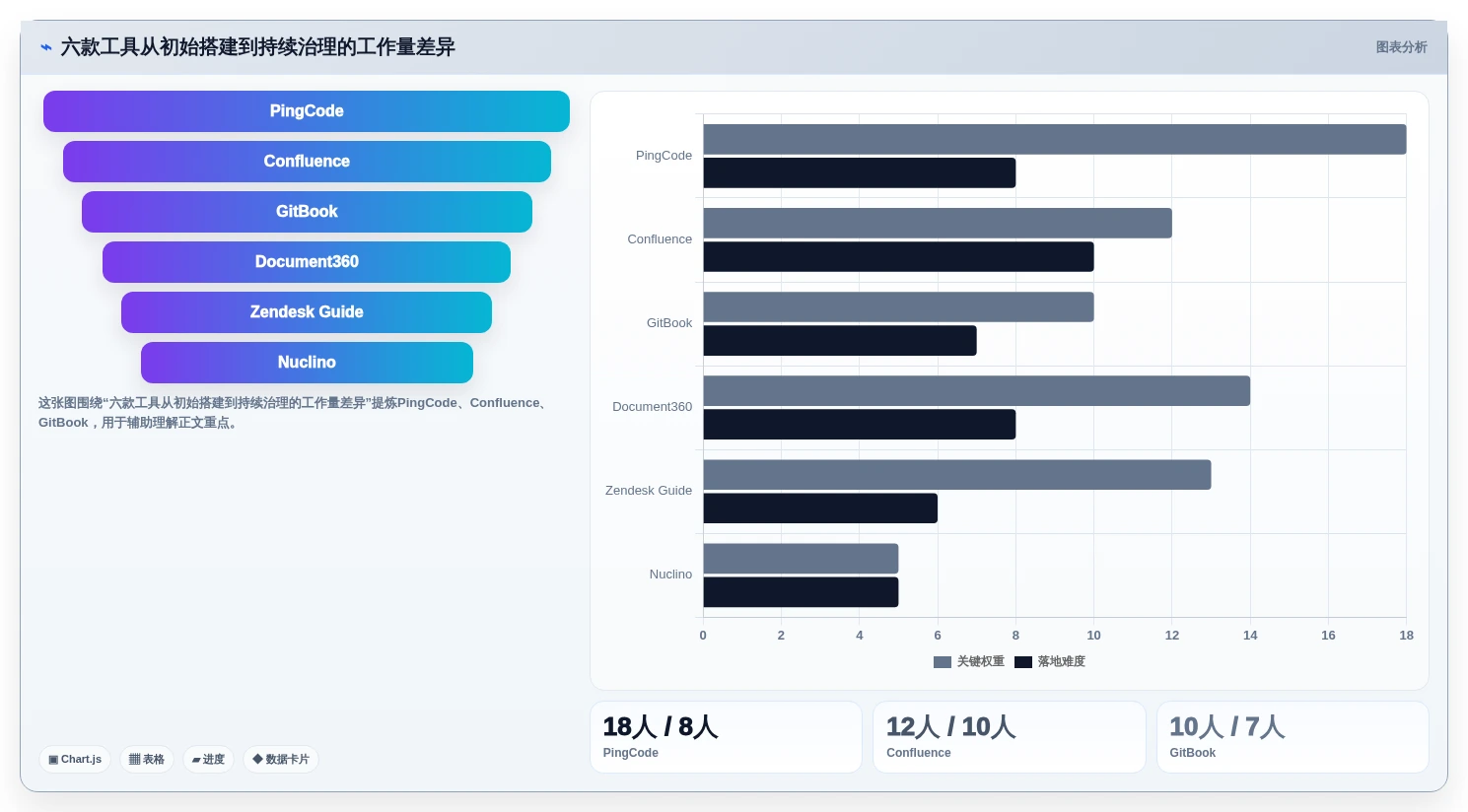Click PingCode's 关键权重 gray bar

click(x=1055, y=139)
